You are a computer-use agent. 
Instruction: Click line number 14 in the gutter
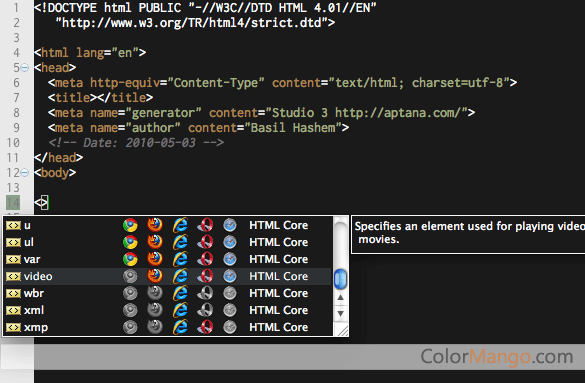pyautogui.click(x=13, y=203)
